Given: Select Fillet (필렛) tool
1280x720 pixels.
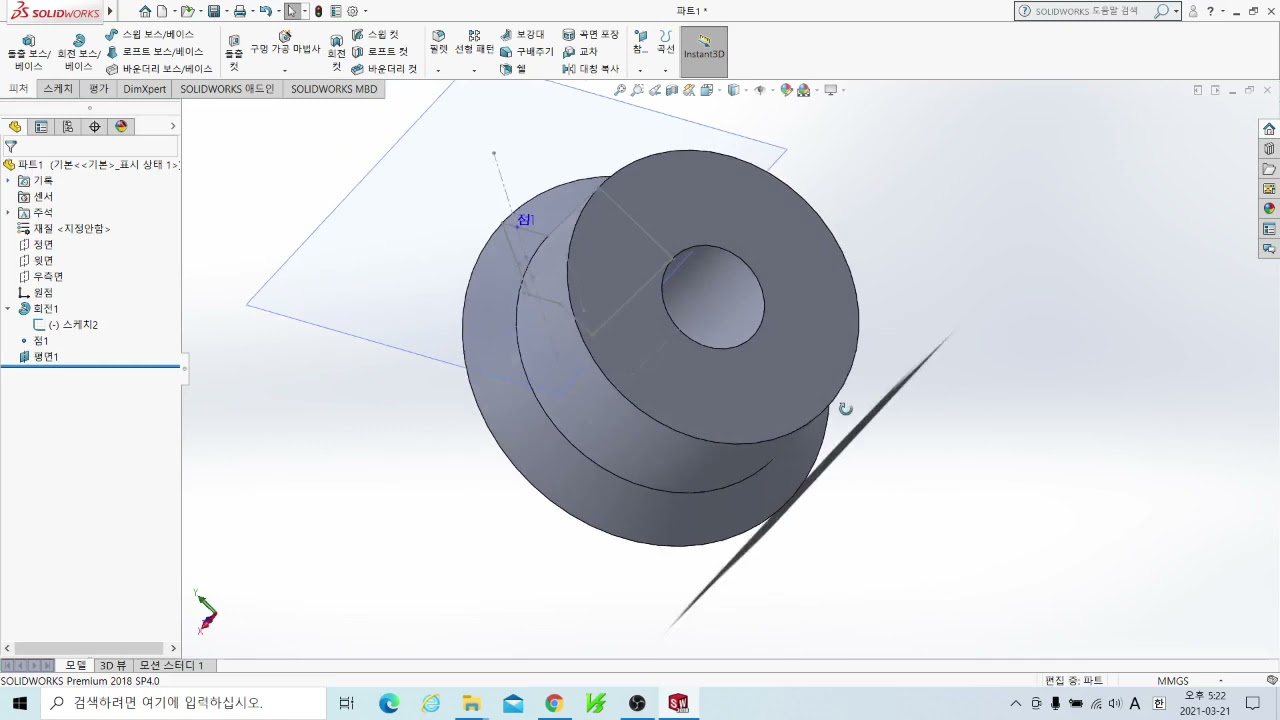Looking at the screenshot, I should click(438, 42).
